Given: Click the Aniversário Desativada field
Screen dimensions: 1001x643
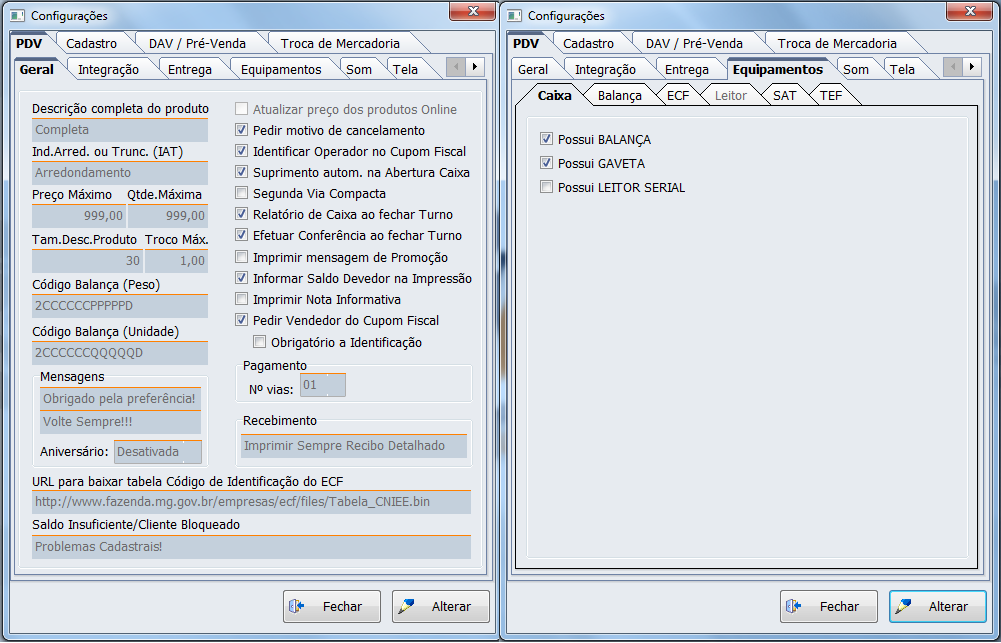Looking at the screenshot, I should [157, 452].
